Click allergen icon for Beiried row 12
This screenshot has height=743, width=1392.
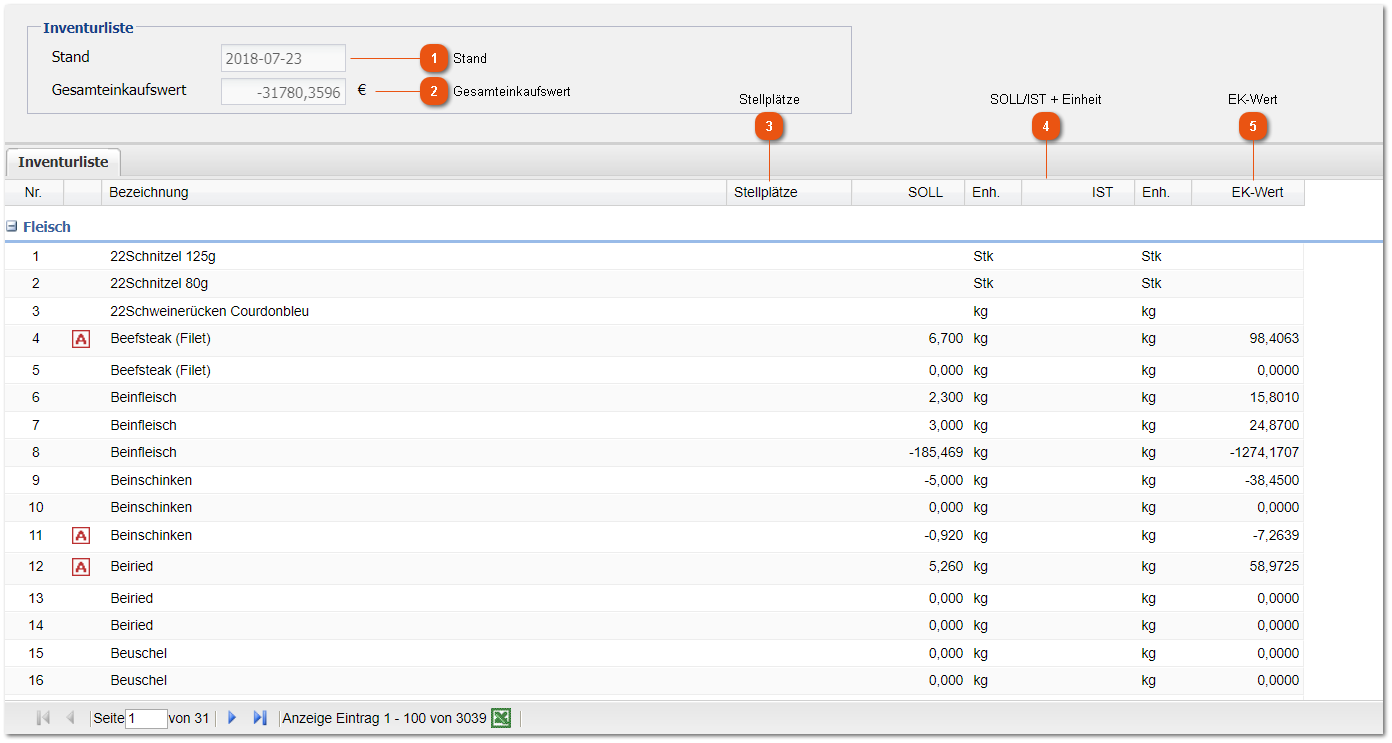point(81,567)
